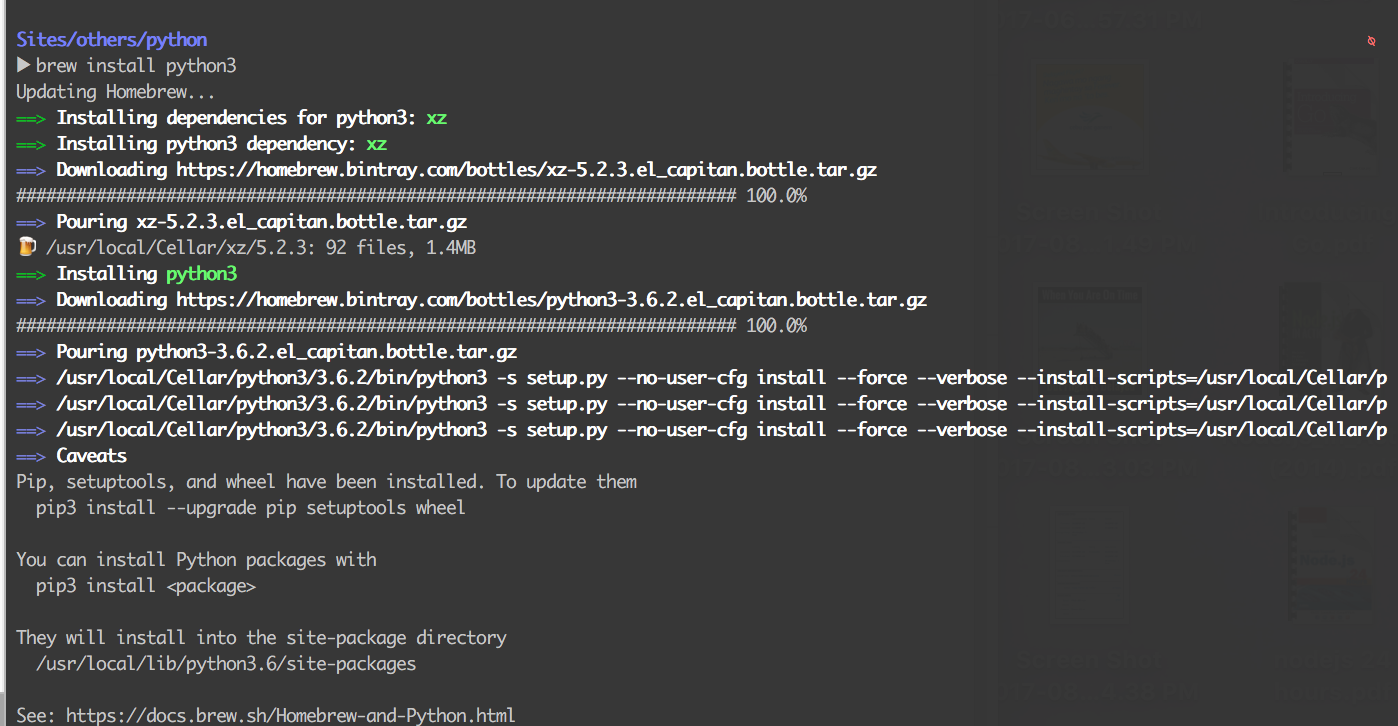1398x726 pixels.
Task: Click the red crossed-out bell icon
Action: tap(1372, 41)
